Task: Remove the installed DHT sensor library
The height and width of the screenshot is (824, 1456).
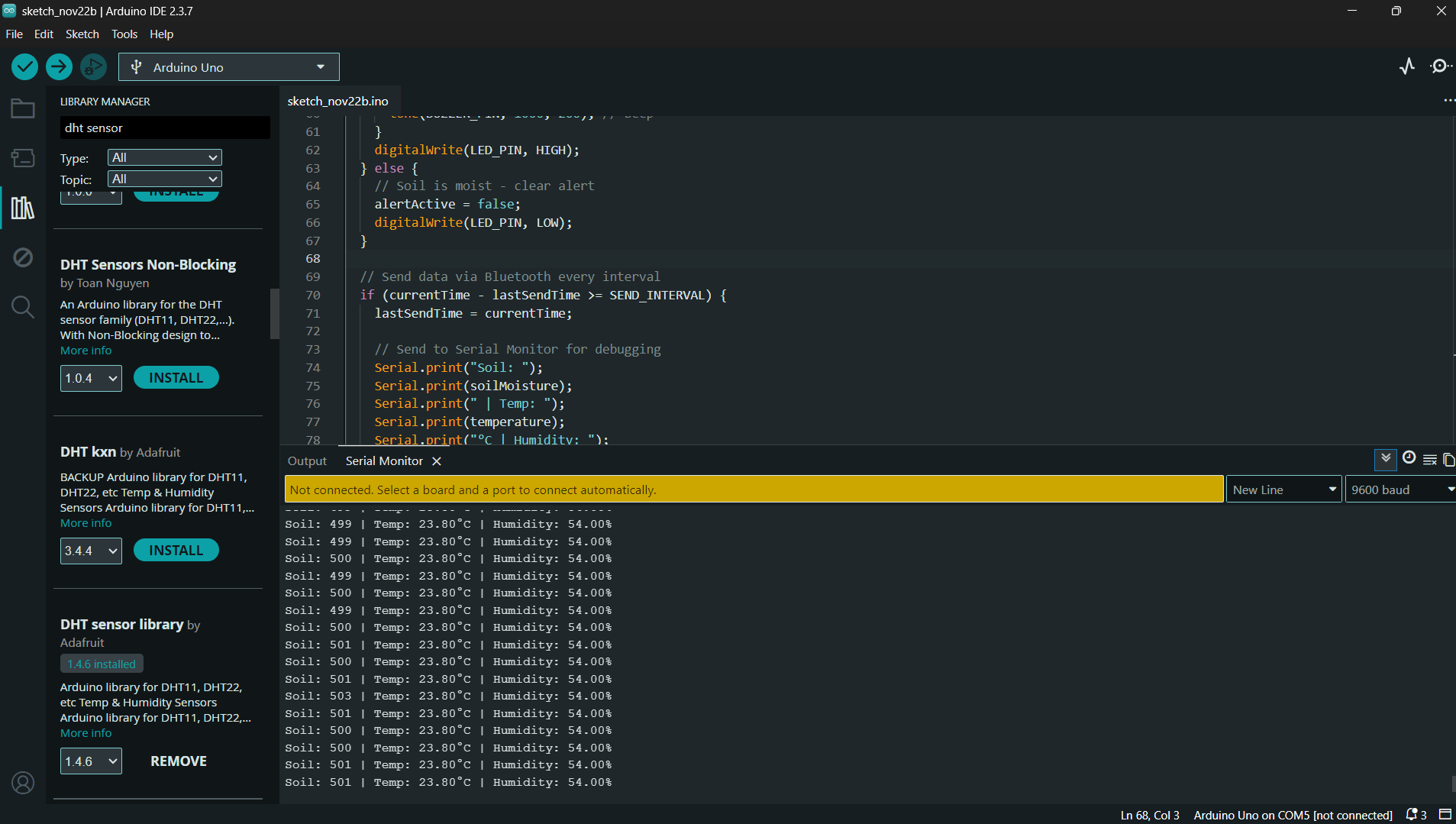Action: click(x=178, y=761)
